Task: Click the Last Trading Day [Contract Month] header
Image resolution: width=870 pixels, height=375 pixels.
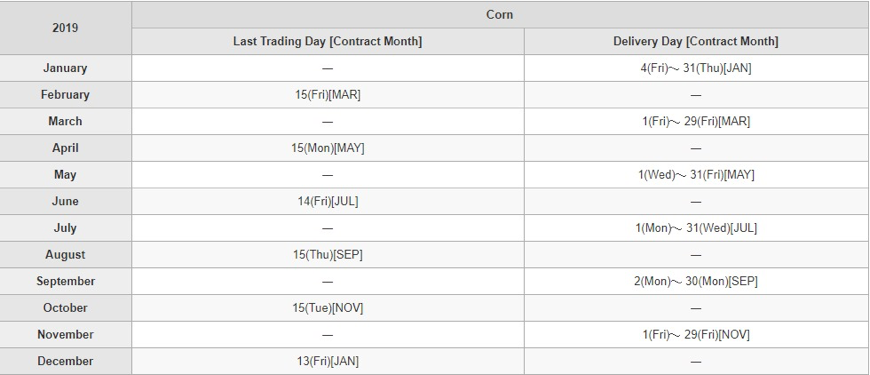Action: point(327,42)
